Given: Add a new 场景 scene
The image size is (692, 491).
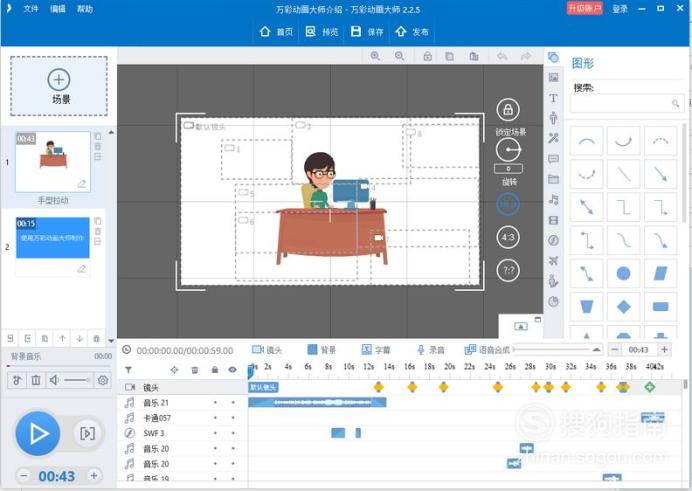Looking at the screenshot, I should click(x=59, y=86).
